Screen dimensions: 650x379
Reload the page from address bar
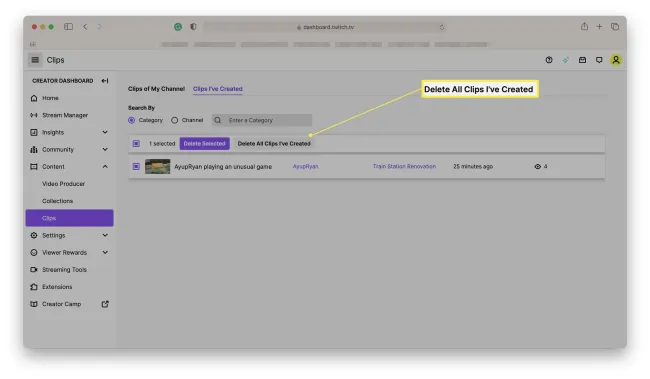442,27
